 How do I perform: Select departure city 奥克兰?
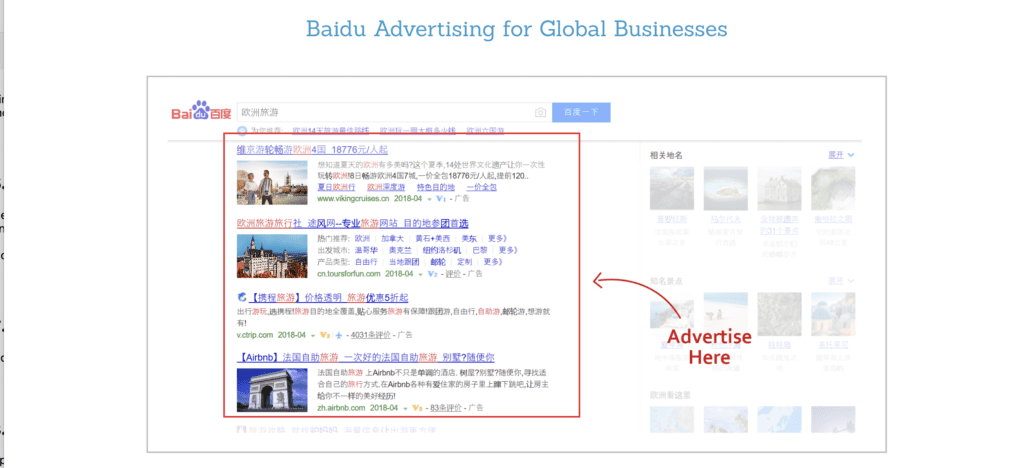click(x=400, y=250)
